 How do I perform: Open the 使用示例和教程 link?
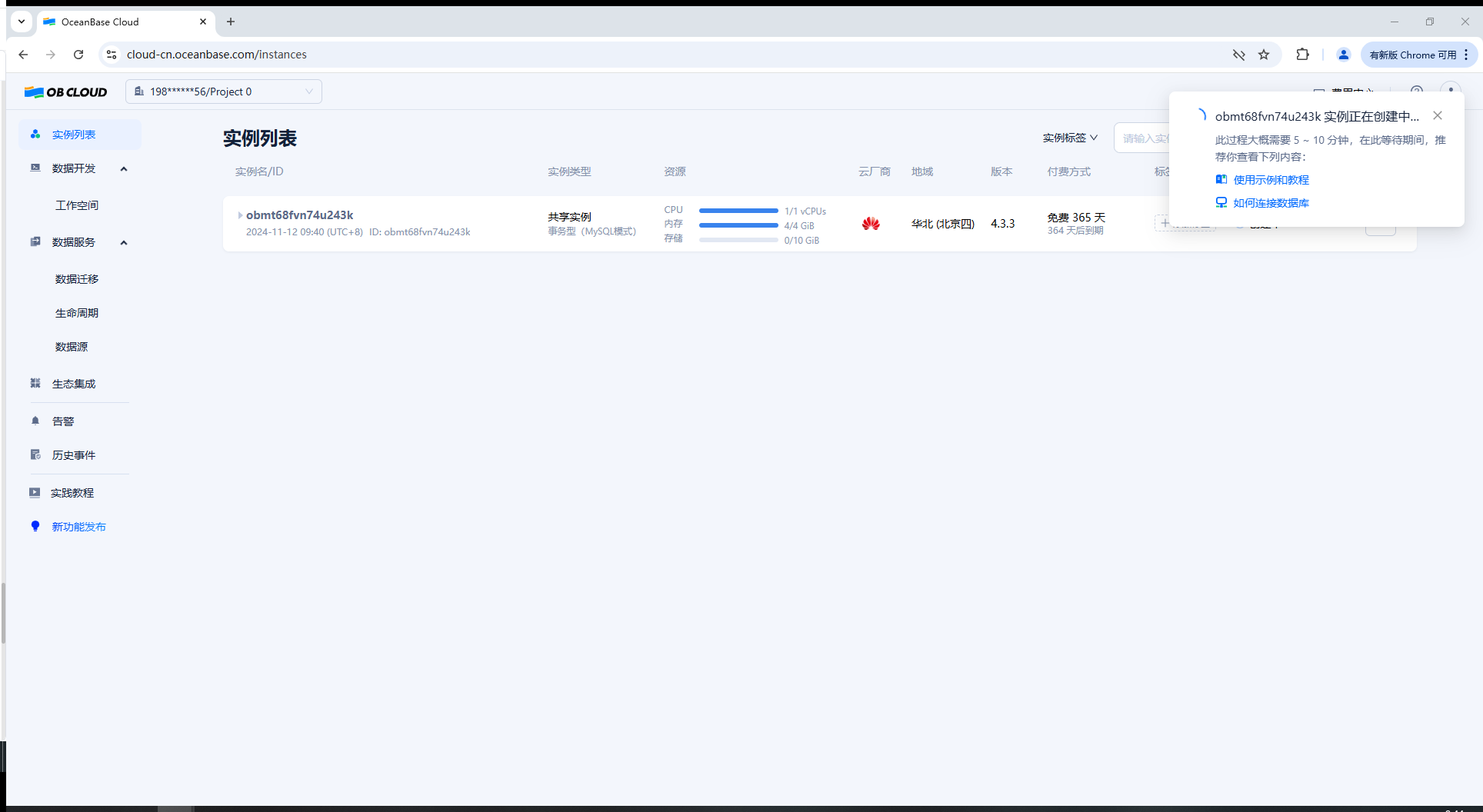[x=1271, y=180]
